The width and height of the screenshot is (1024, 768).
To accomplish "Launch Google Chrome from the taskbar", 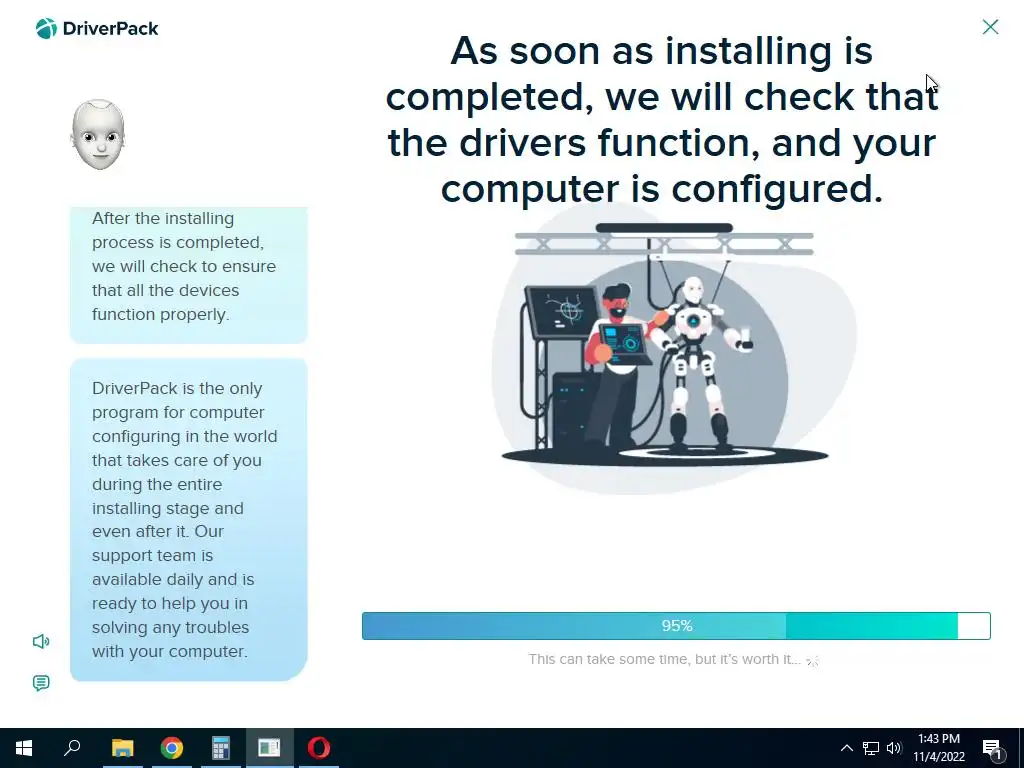I will click(172, 748).
